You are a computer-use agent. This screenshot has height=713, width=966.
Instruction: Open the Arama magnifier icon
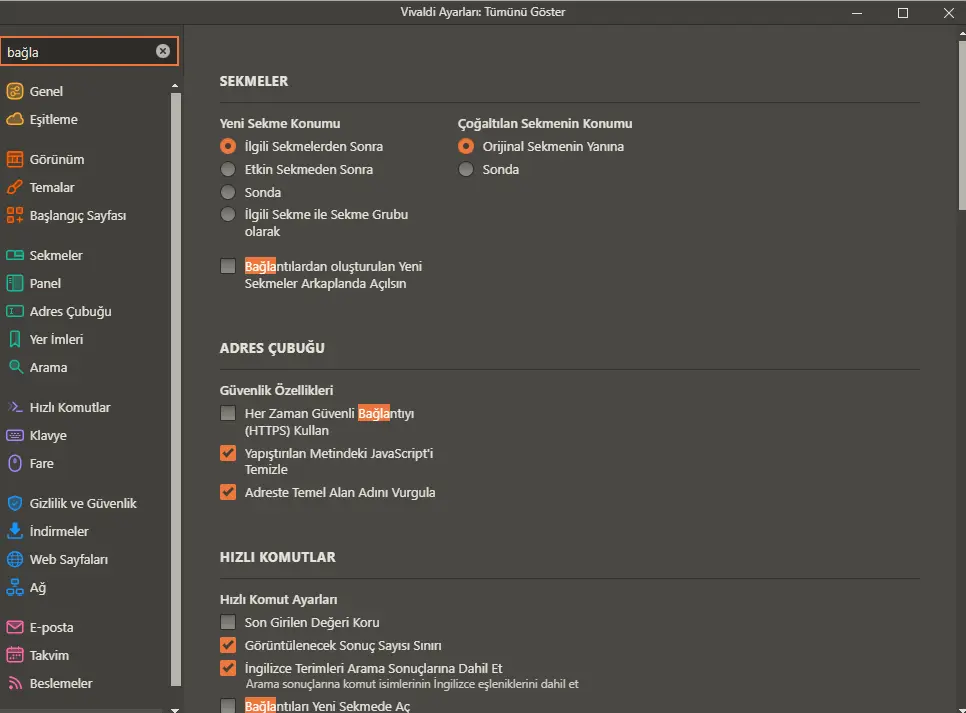click(15, 367)
